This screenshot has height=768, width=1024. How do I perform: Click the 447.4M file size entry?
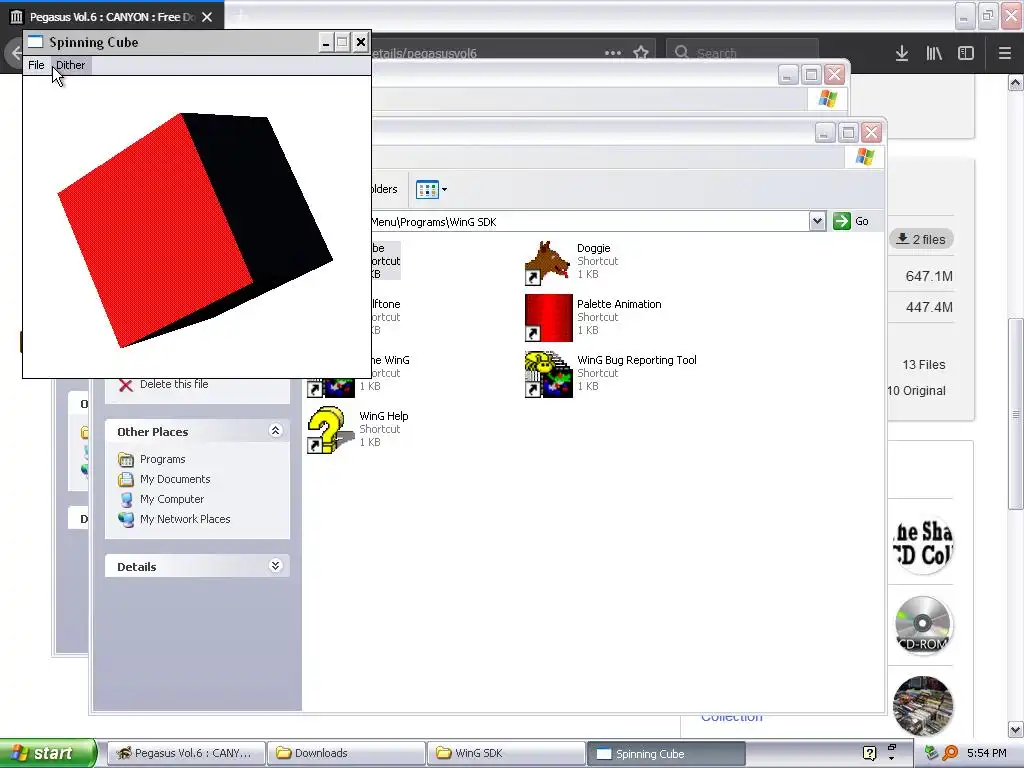click(929, 307)
